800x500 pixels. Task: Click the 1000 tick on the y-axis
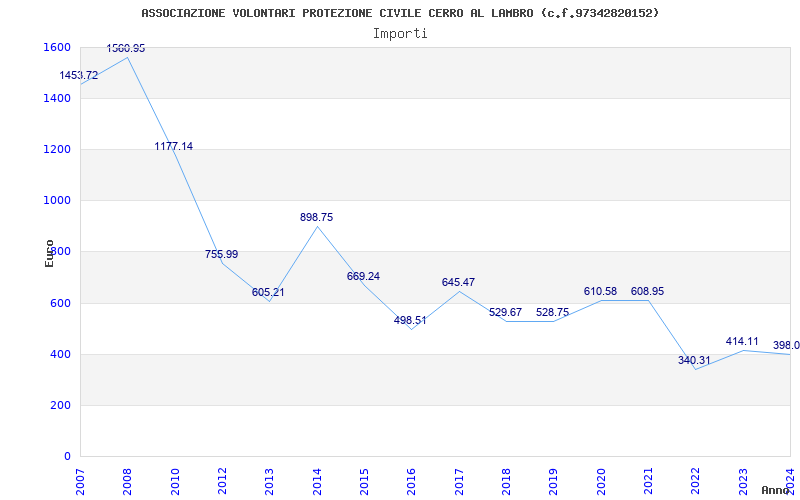tap(55, 200)
